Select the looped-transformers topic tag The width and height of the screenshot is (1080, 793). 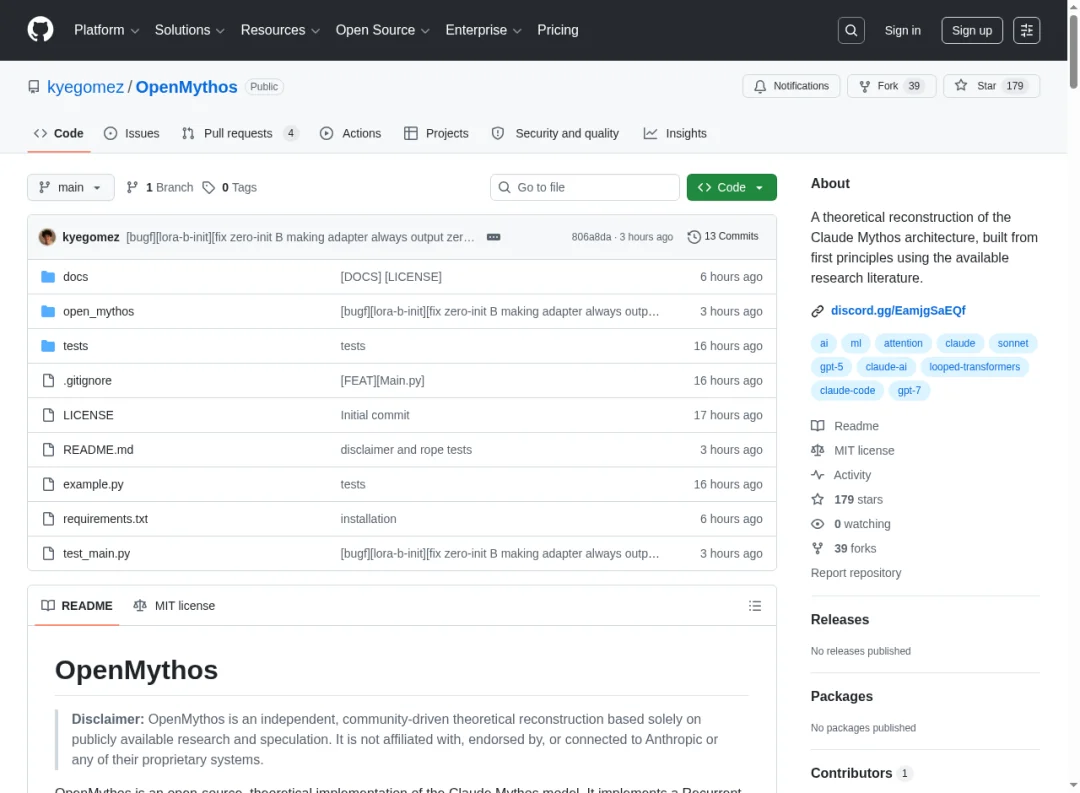point(974,367)
